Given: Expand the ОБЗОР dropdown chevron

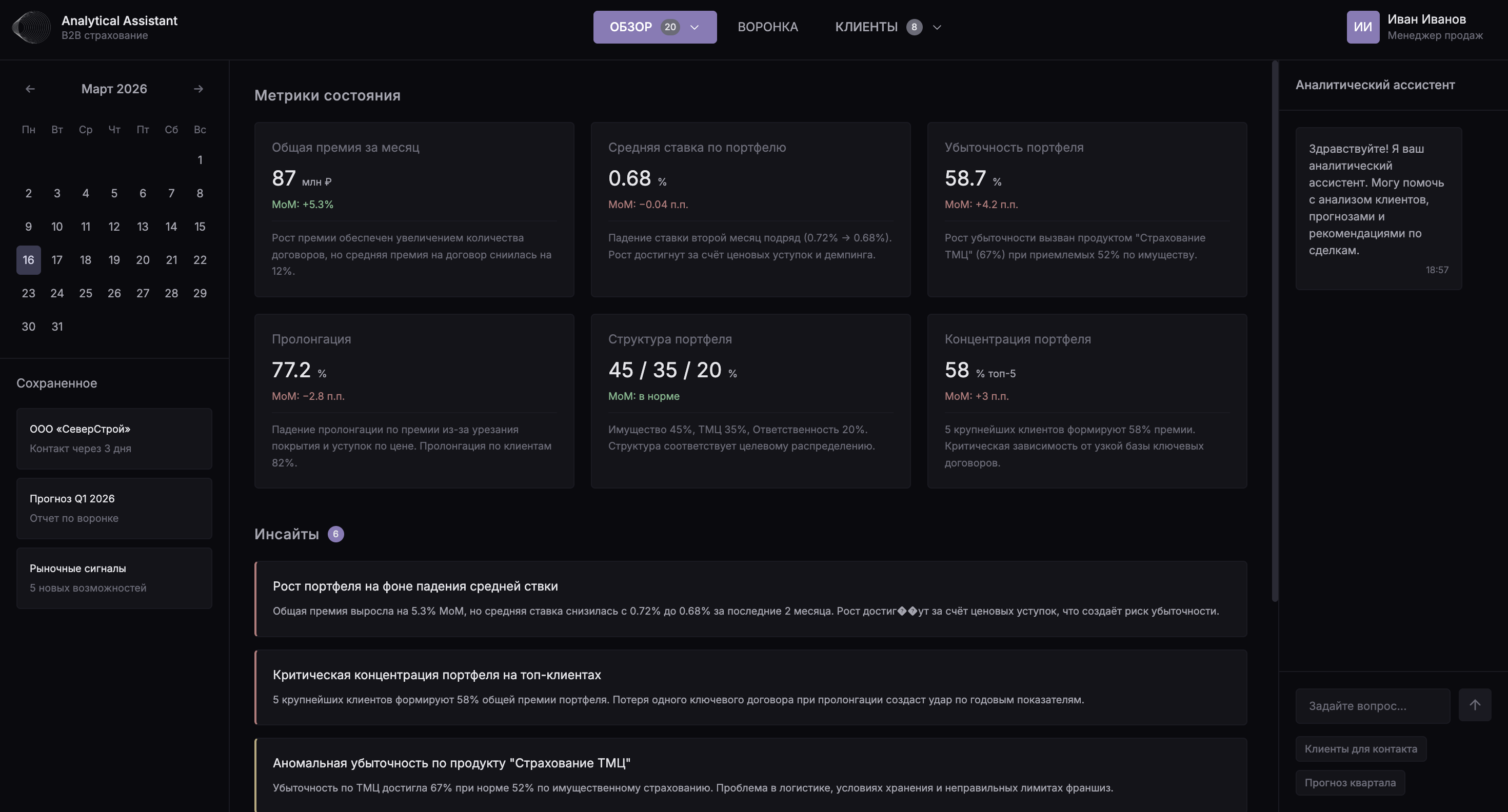Looking at the screenshot, I should (x=695, y=27).
